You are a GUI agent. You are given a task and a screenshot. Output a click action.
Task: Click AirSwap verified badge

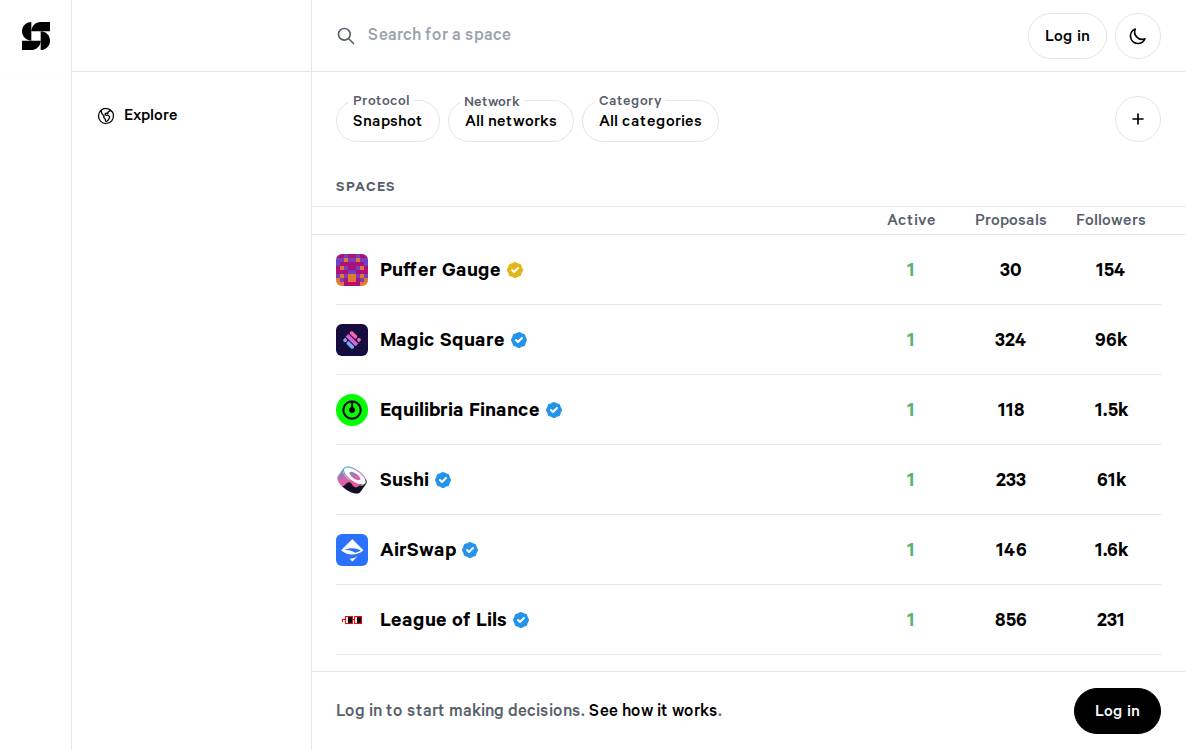coord(470,550)
